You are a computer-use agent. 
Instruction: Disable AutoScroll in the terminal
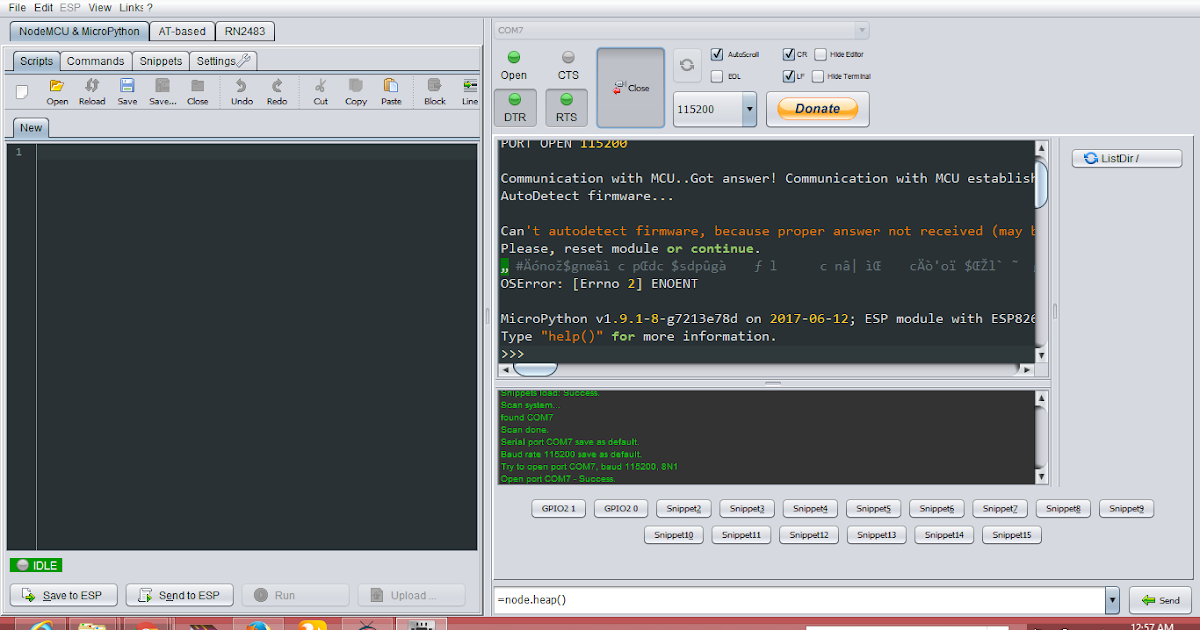click(716, 54)
